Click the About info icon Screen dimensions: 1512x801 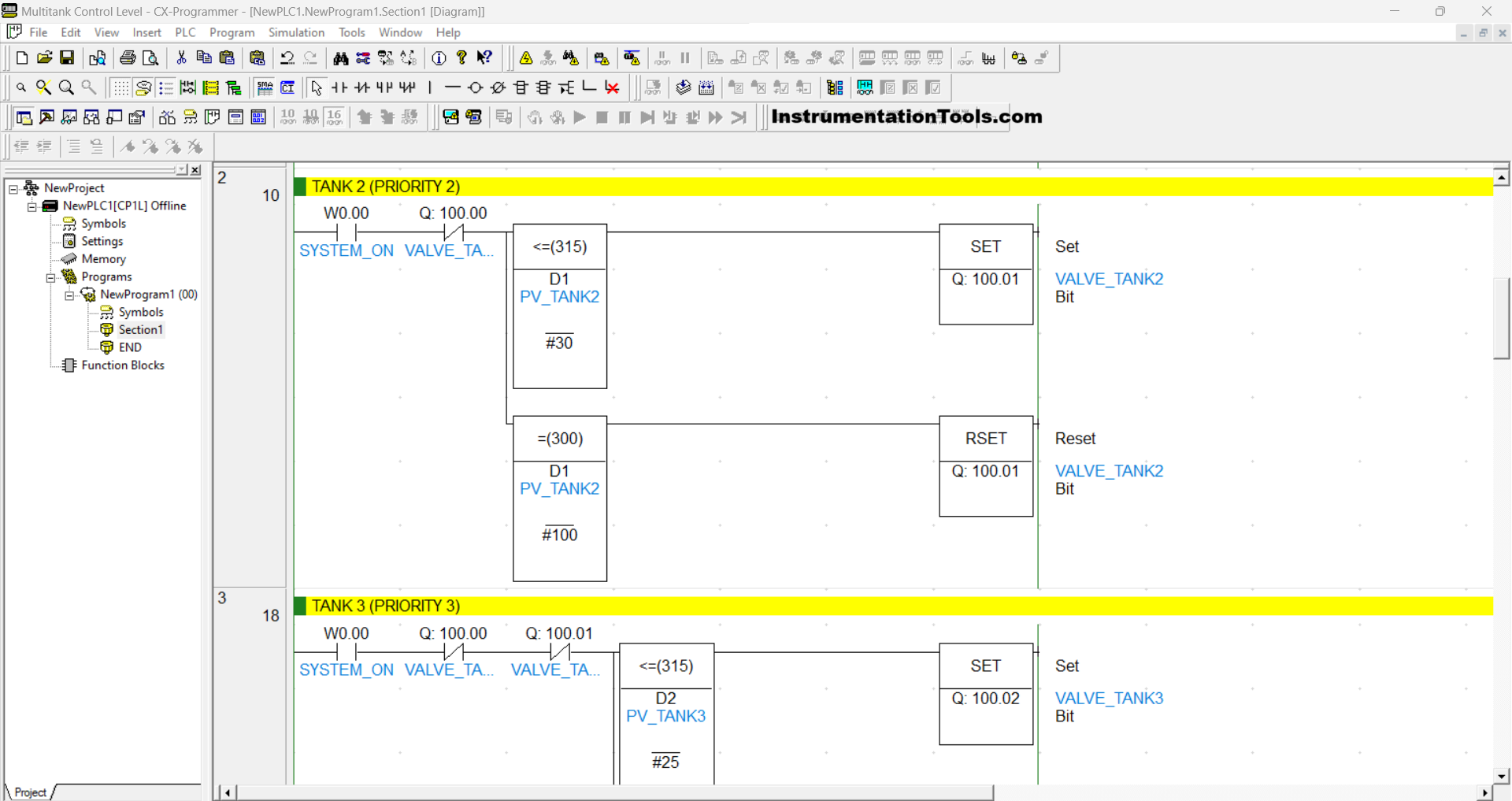click(x=439, y=58)
